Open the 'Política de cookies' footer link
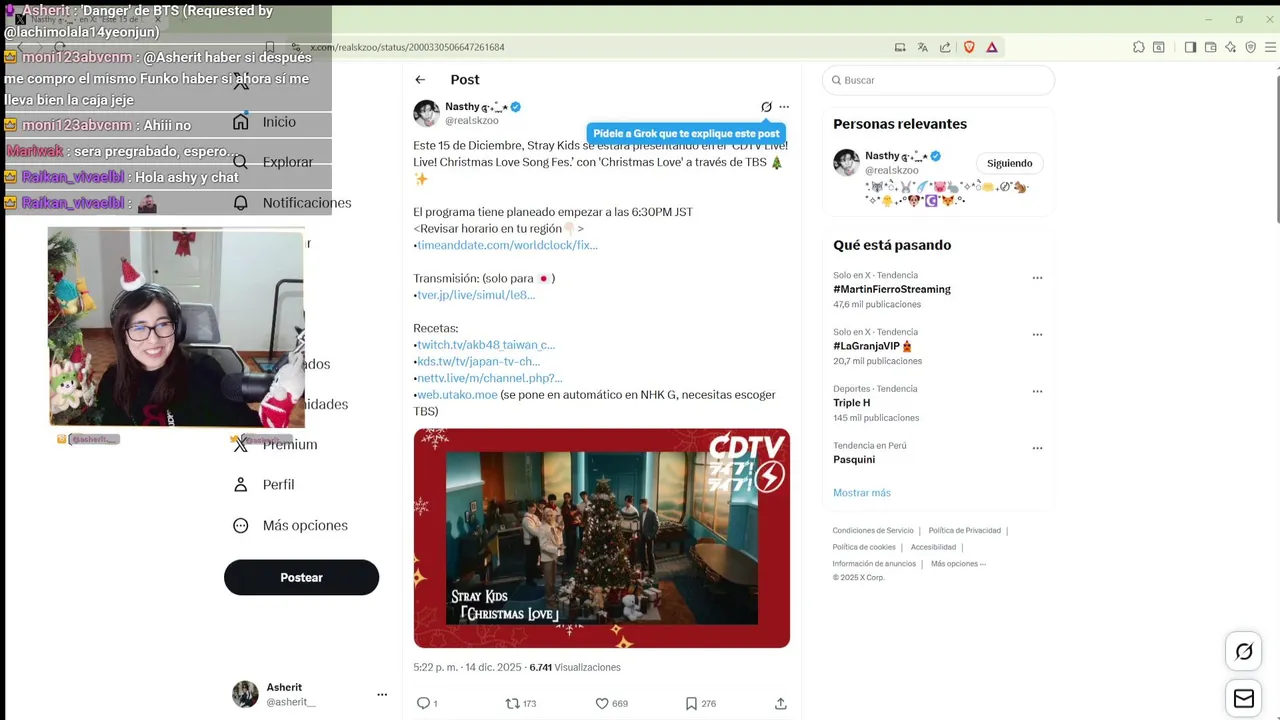Screen dimensions: 1280x720 pyautogui.click(x=864, y=548)
